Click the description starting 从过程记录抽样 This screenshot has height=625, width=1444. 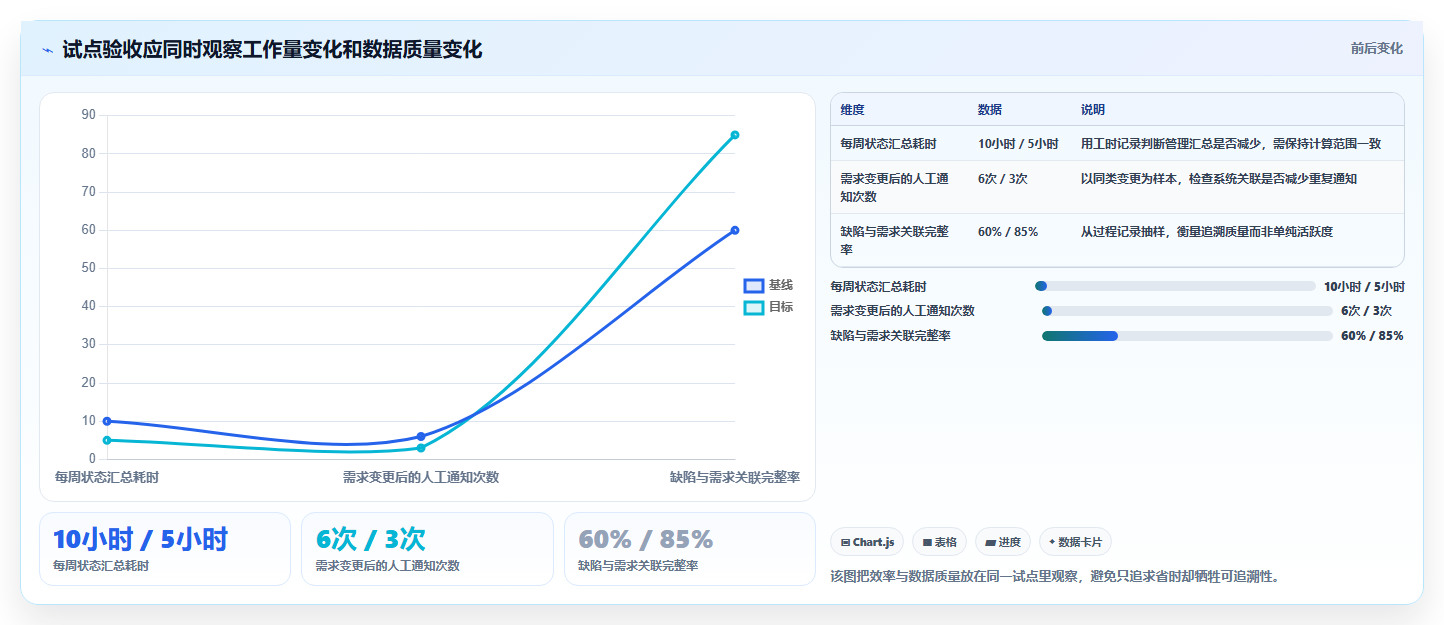point(1206,231)
